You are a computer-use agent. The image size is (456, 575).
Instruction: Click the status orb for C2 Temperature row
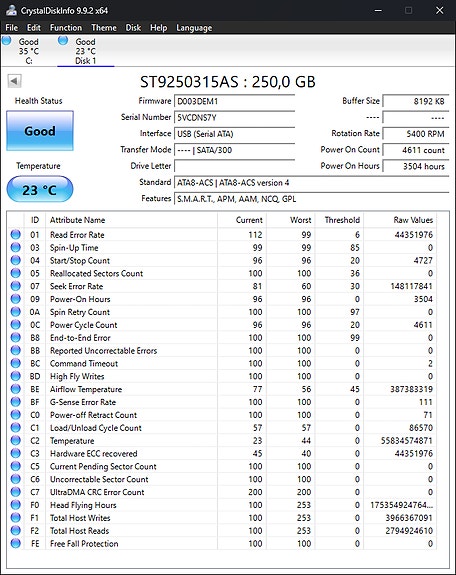[16, 440]
